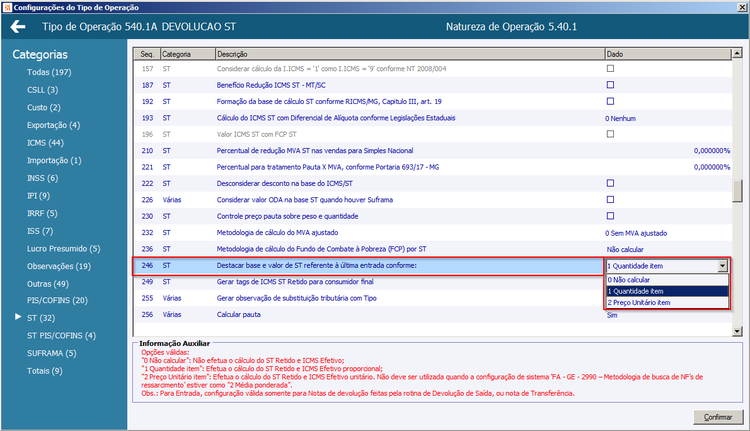Select '1 Quantidade item' in dropdown list
This screenshot has width=750, height=431.
667,291
